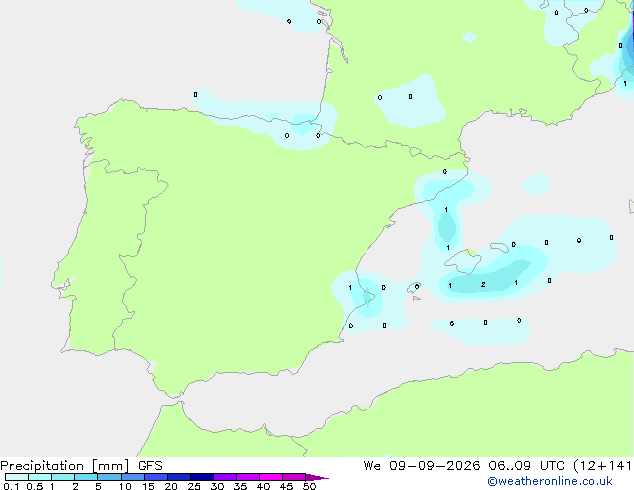Viewport: 634px width, 490px height.
Task: Select the 0.5 mm legend color swatch
Action: point(40,477)
